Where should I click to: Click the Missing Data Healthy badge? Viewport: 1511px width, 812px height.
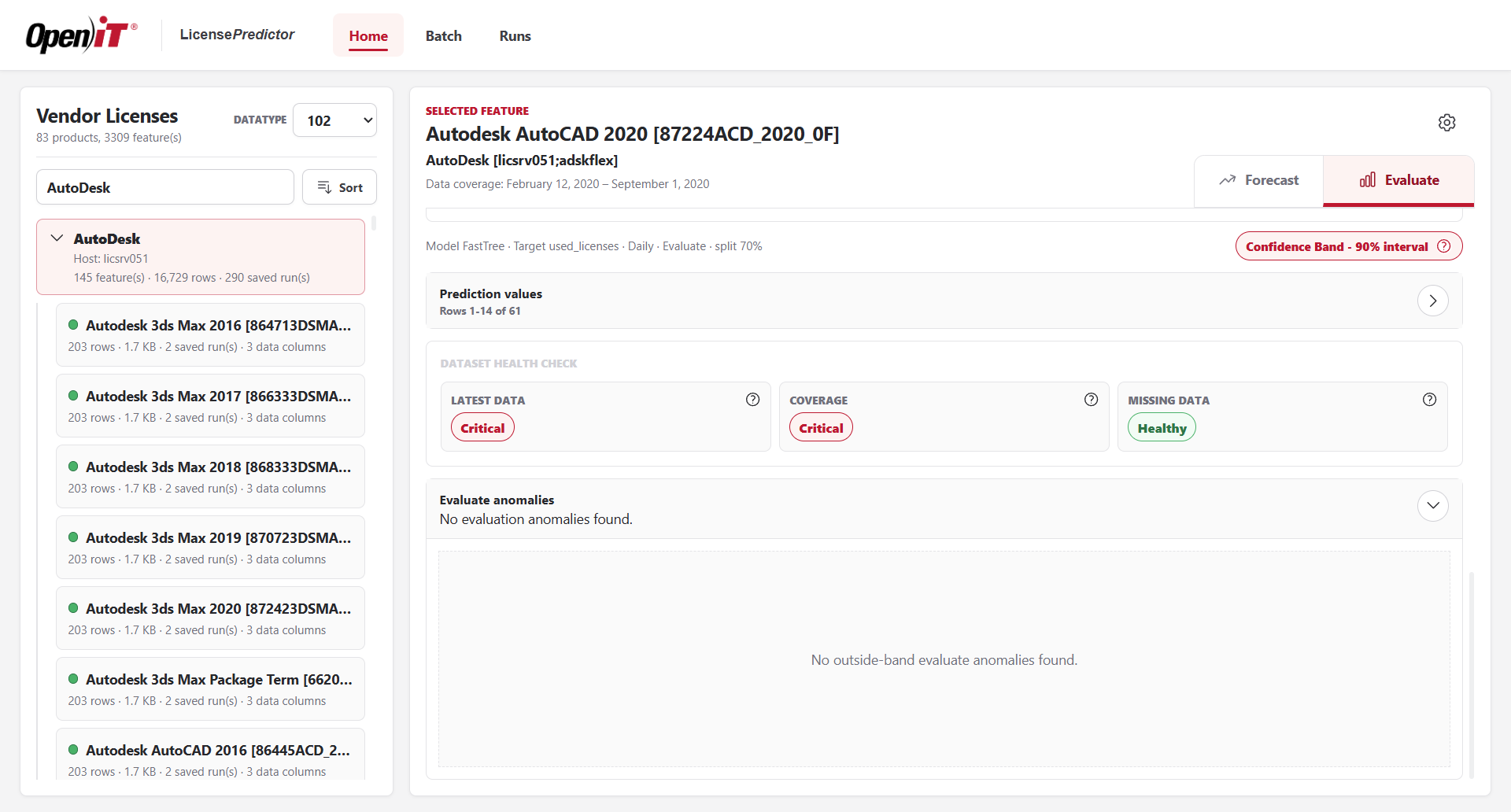pos(1162,428)
